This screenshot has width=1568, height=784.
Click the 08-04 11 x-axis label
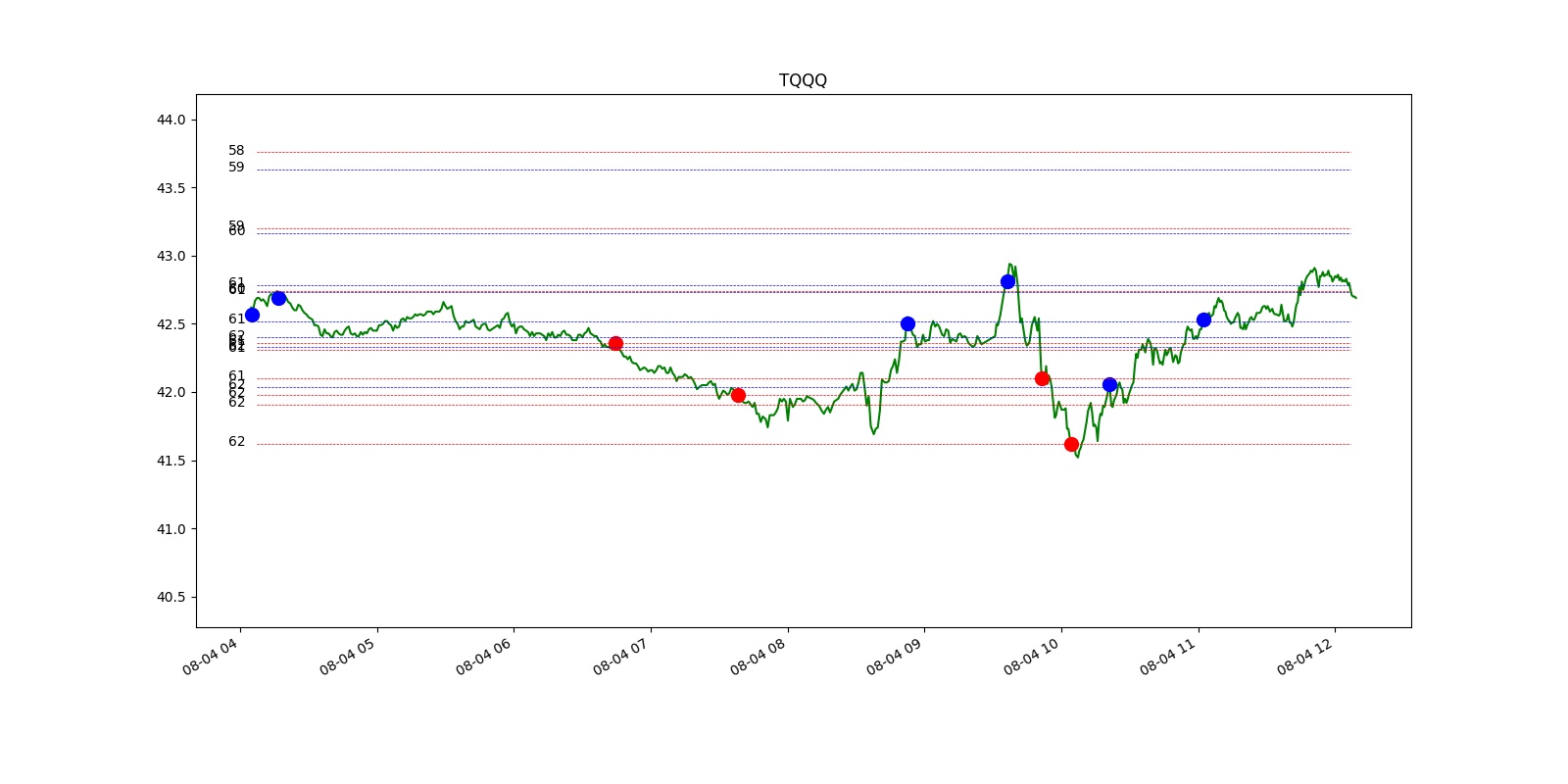coord(1168,656)
